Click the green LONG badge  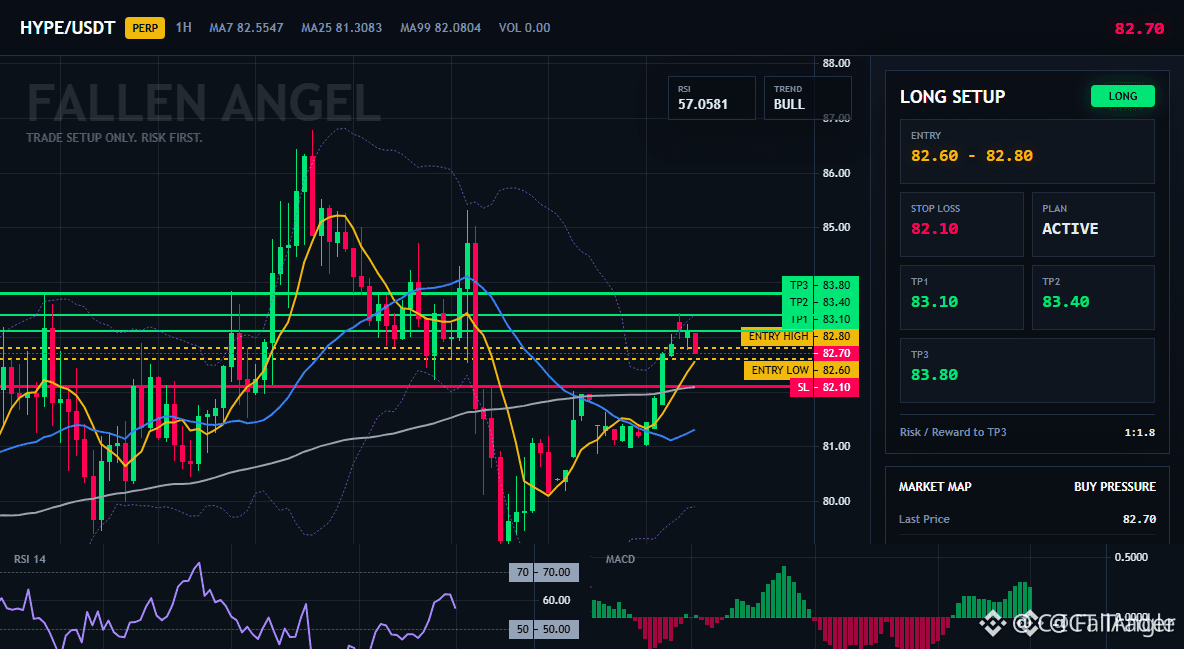pos(1122,96)
